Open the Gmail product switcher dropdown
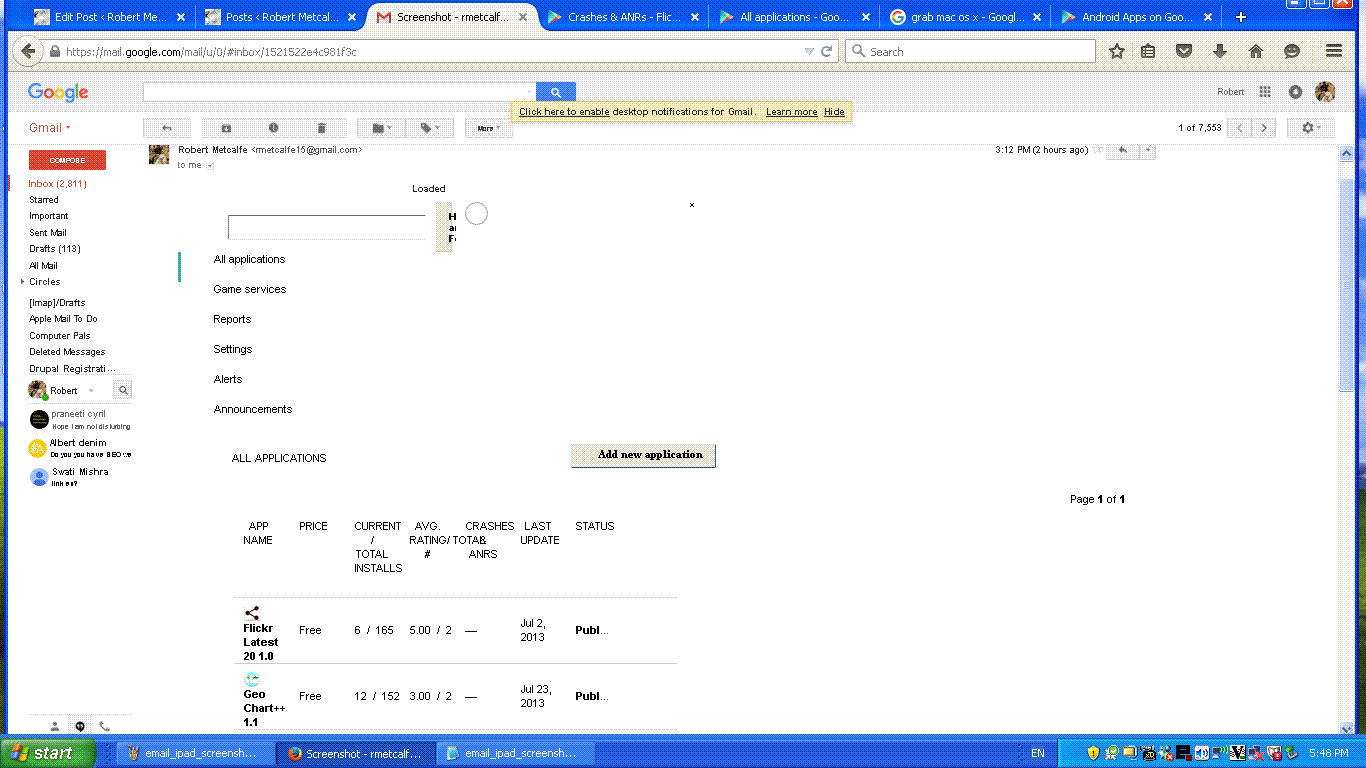The width and height of the screenshot is (1366, 768). click(x=50, y=128)
